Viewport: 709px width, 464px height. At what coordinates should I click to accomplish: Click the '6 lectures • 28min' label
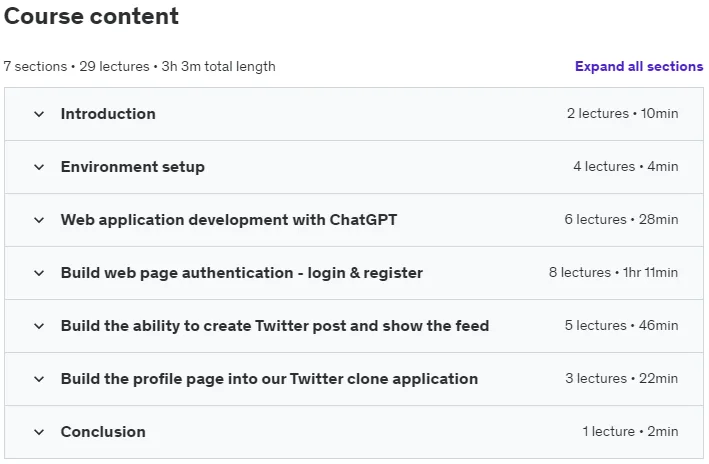tap(621, 219)
